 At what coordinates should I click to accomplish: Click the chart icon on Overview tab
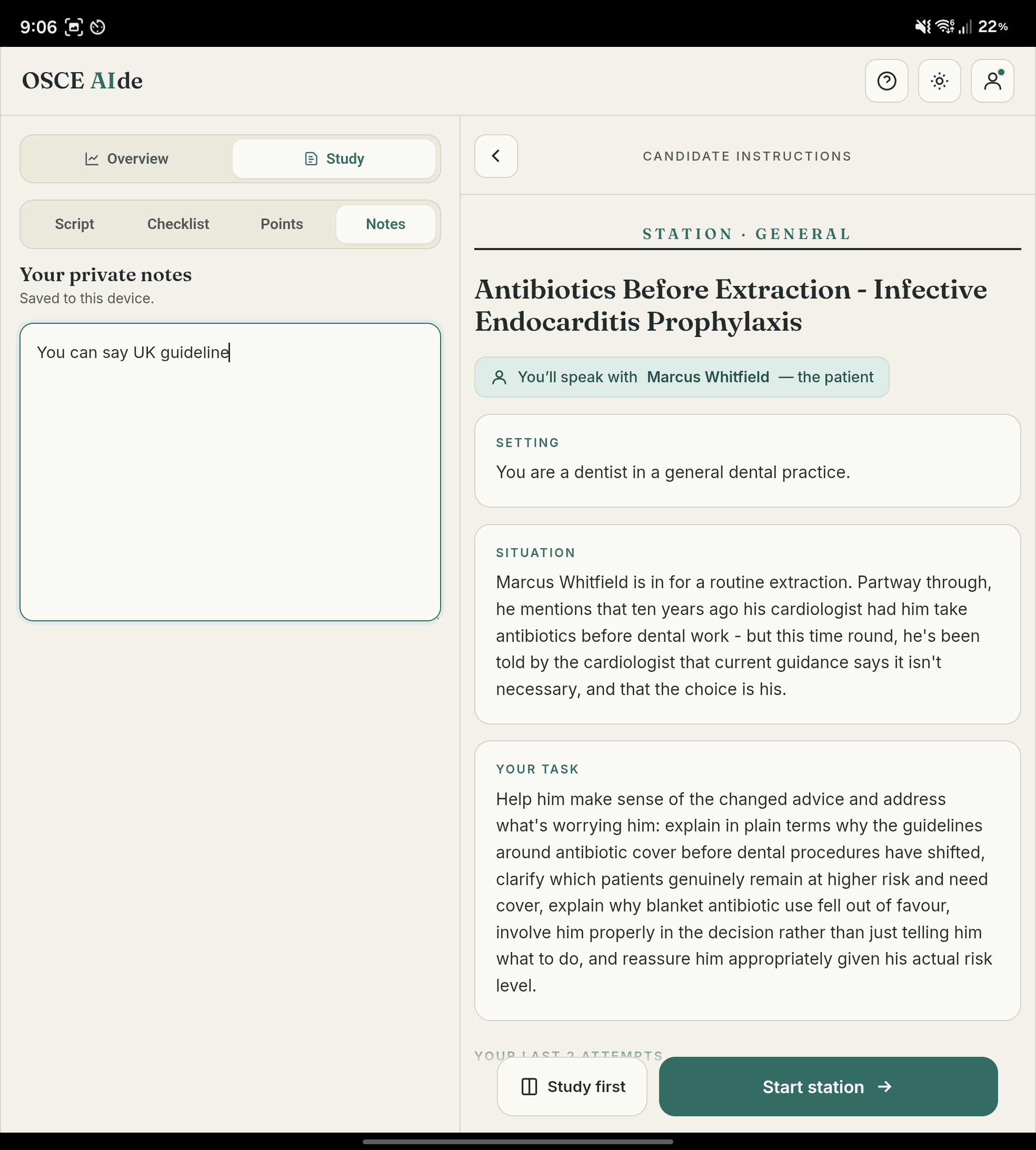click(x=92, y=159)
